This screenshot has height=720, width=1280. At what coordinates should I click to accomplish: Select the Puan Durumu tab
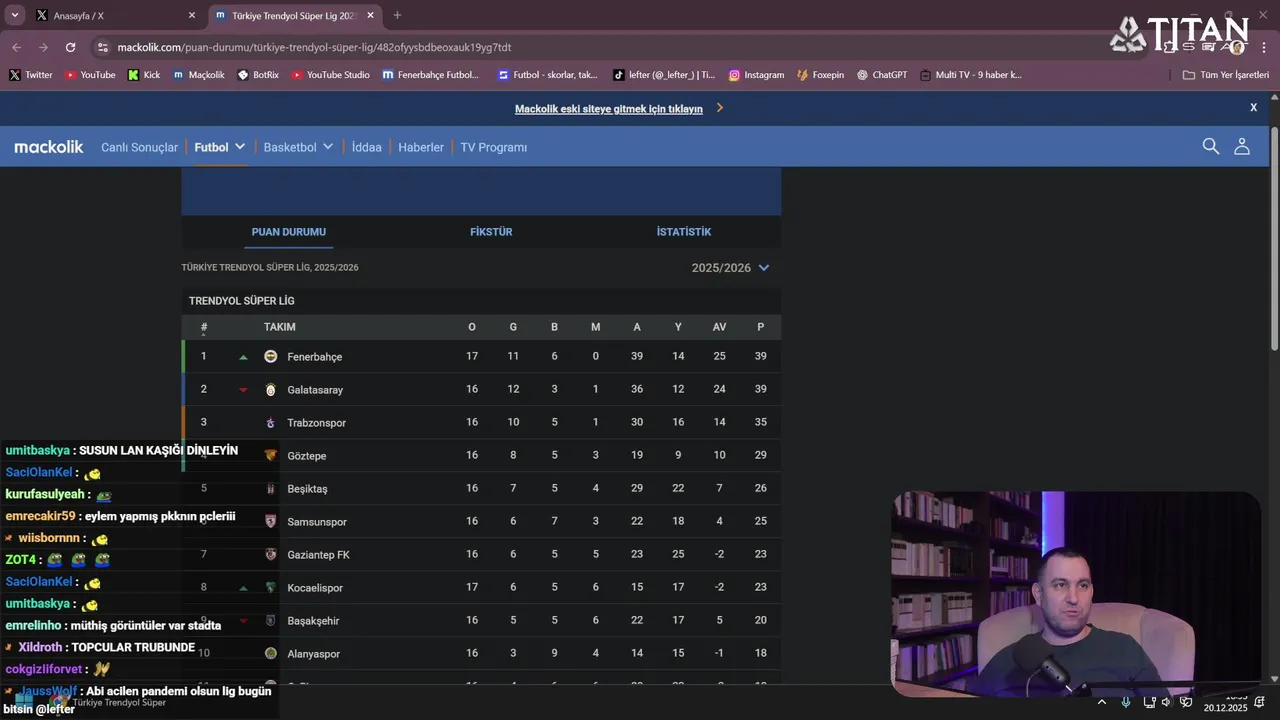coord(289,232)
